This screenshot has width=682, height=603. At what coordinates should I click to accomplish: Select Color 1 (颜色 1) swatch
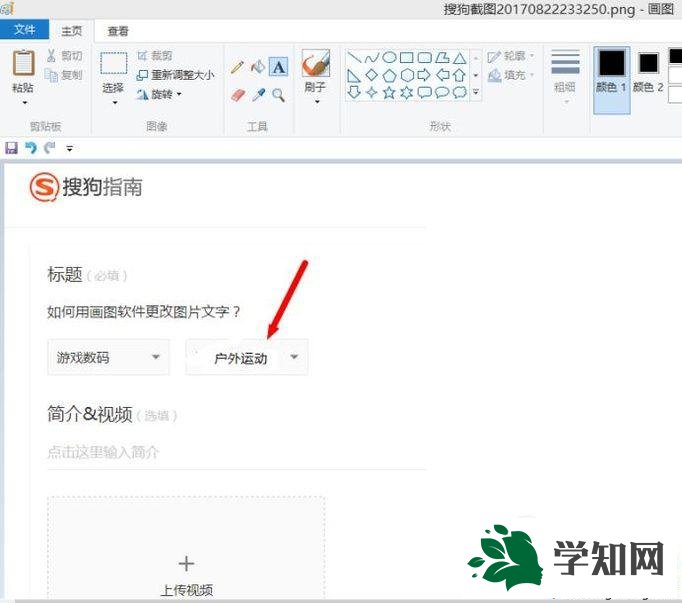(x=612, y=80)
